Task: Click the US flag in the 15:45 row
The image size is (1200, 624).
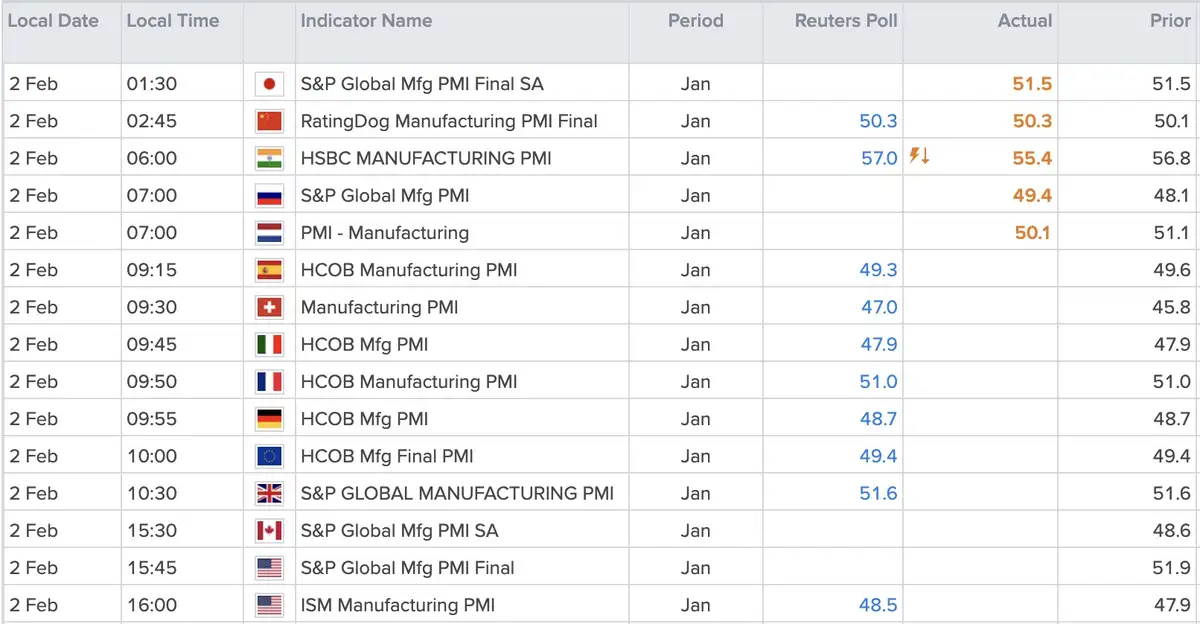Action: click(269, 568)
